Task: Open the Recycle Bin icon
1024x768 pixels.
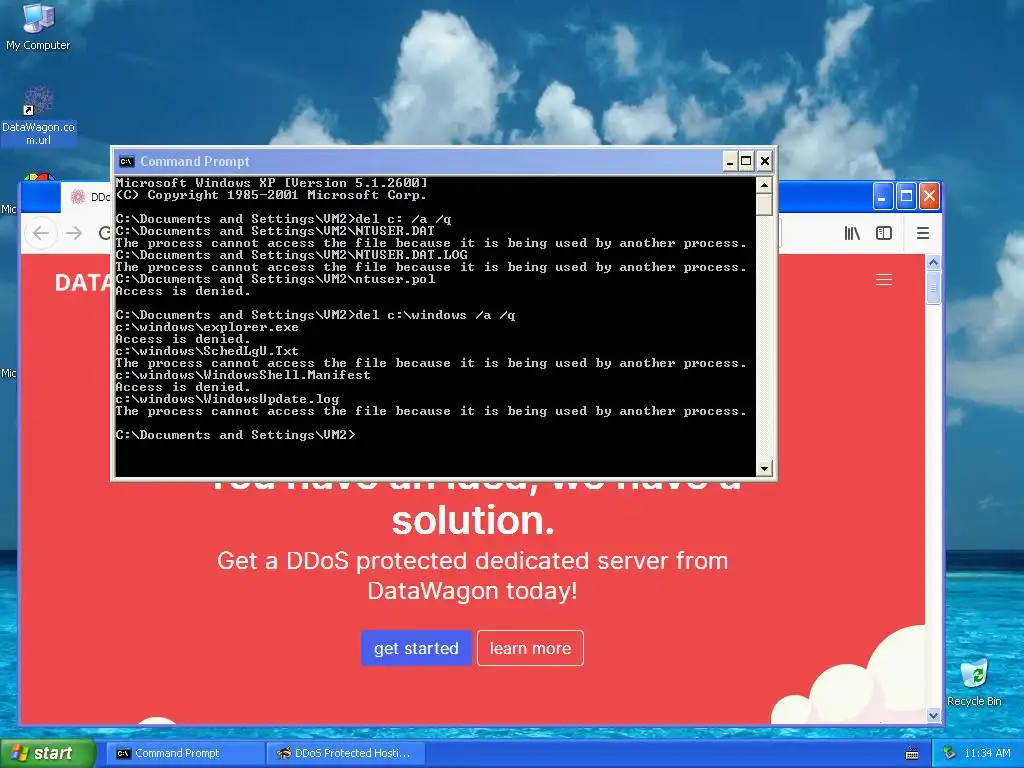Action: [974, 683]
